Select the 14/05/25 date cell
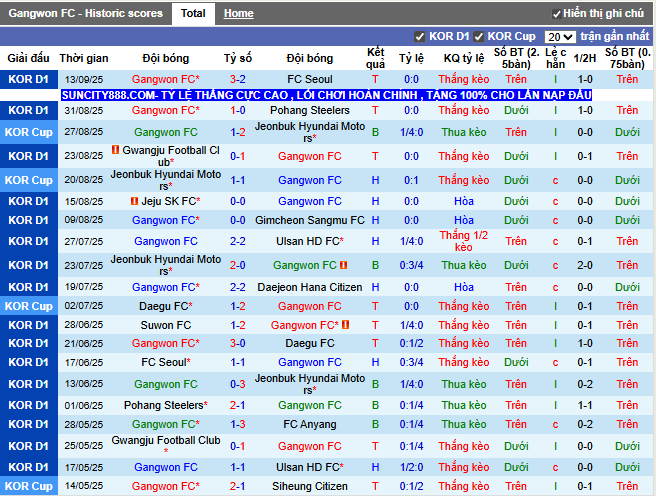 click(x=84, y=486)
